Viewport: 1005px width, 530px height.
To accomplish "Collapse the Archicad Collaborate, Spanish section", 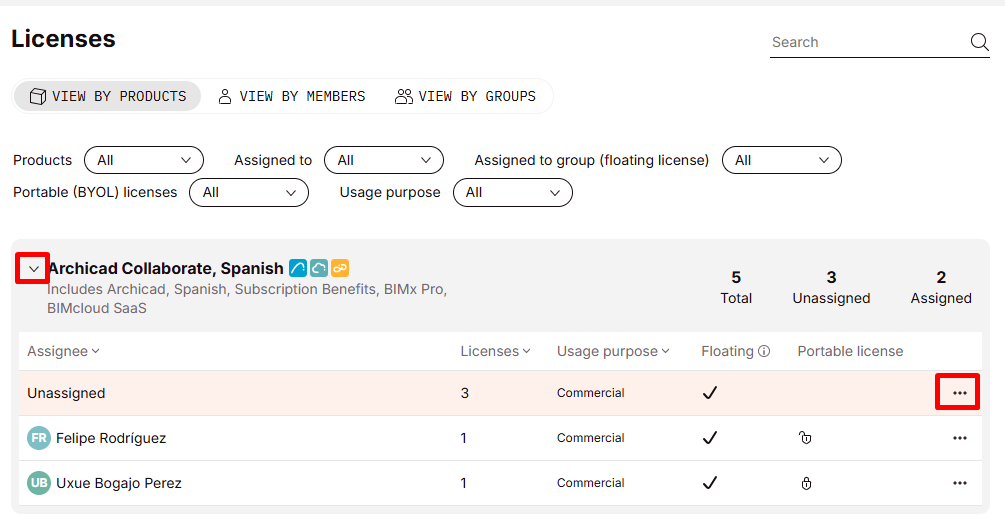I will (33, 268).
